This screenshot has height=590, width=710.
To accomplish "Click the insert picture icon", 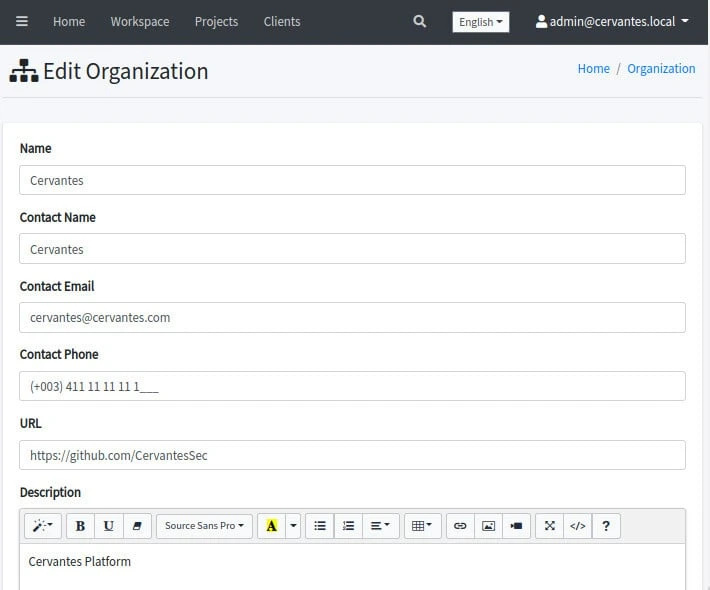I will [x=488, y=526].
